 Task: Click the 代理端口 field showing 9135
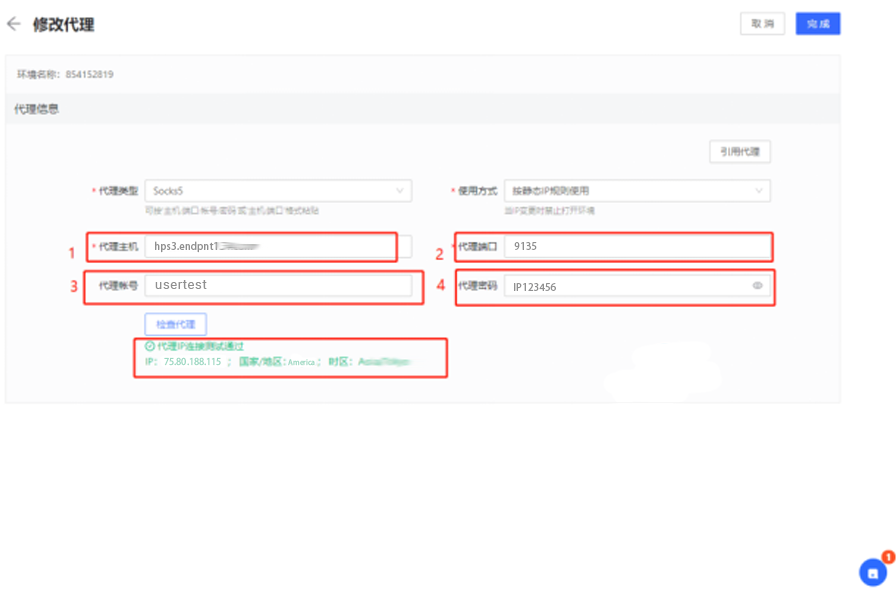[x=636, y=246]
